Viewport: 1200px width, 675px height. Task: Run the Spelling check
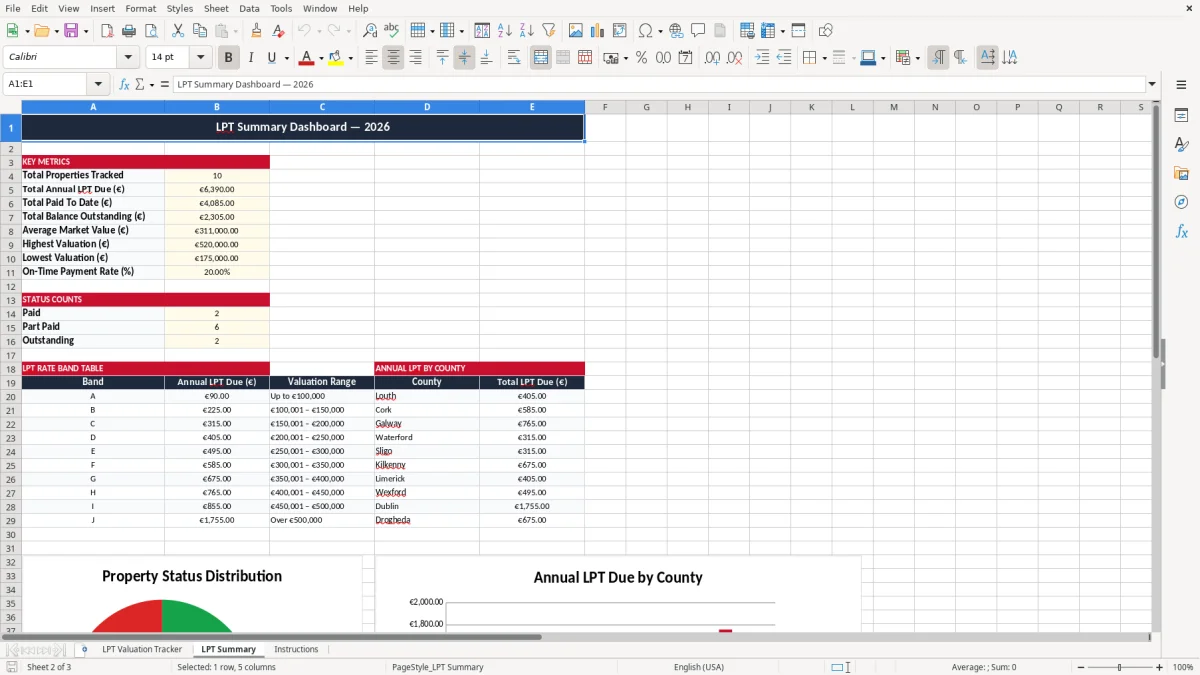[x=392, y=31]
